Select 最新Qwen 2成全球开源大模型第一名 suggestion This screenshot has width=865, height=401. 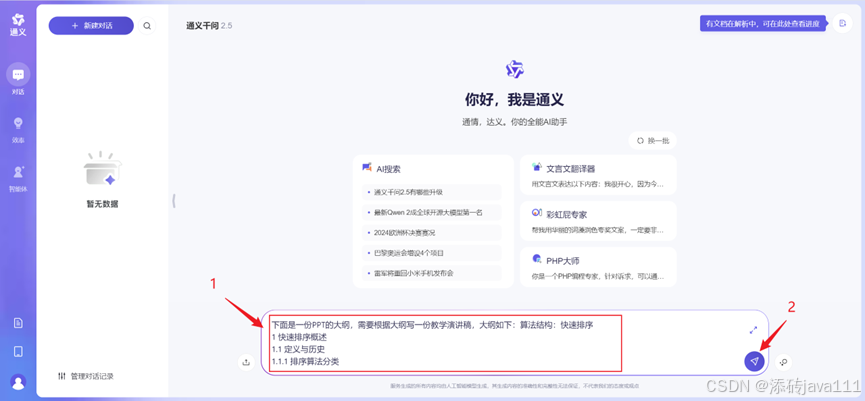click(431, 212)
